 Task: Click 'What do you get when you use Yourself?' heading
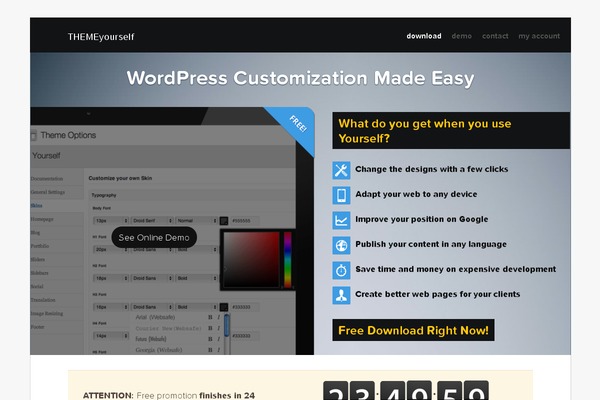pos(451,131)
